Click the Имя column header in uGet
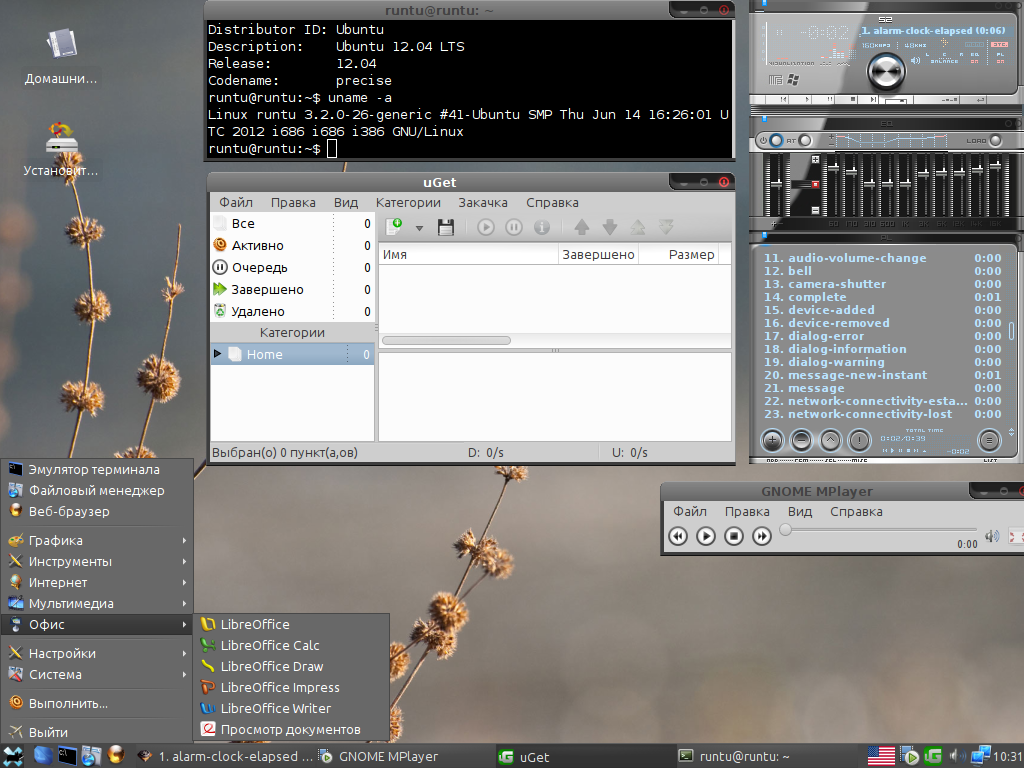Image resolution: width=1024 pixels, height=768 pixels. (468, 255)
